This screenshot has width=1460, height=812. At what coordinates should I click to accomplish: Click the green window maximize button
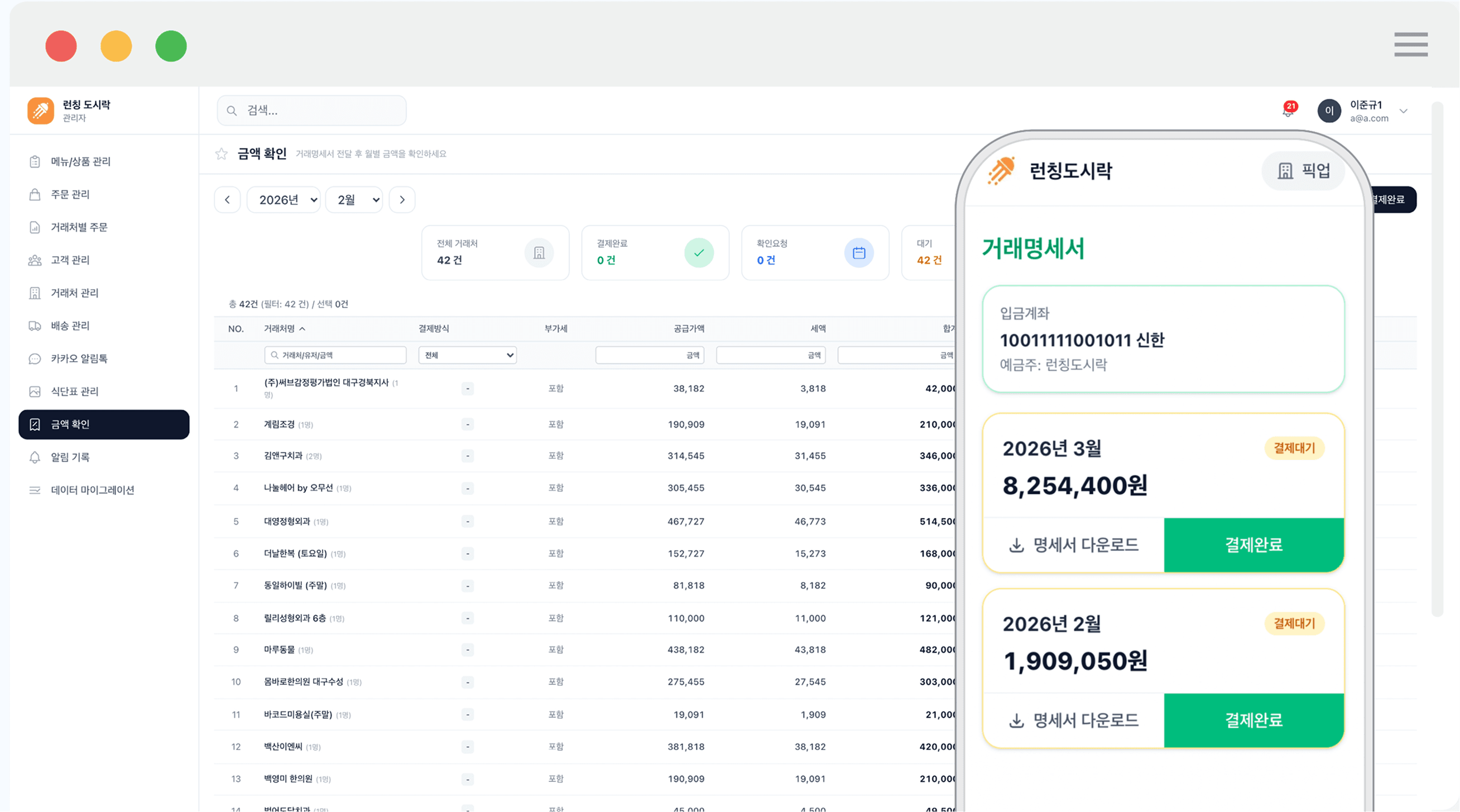tap(171, 46)
